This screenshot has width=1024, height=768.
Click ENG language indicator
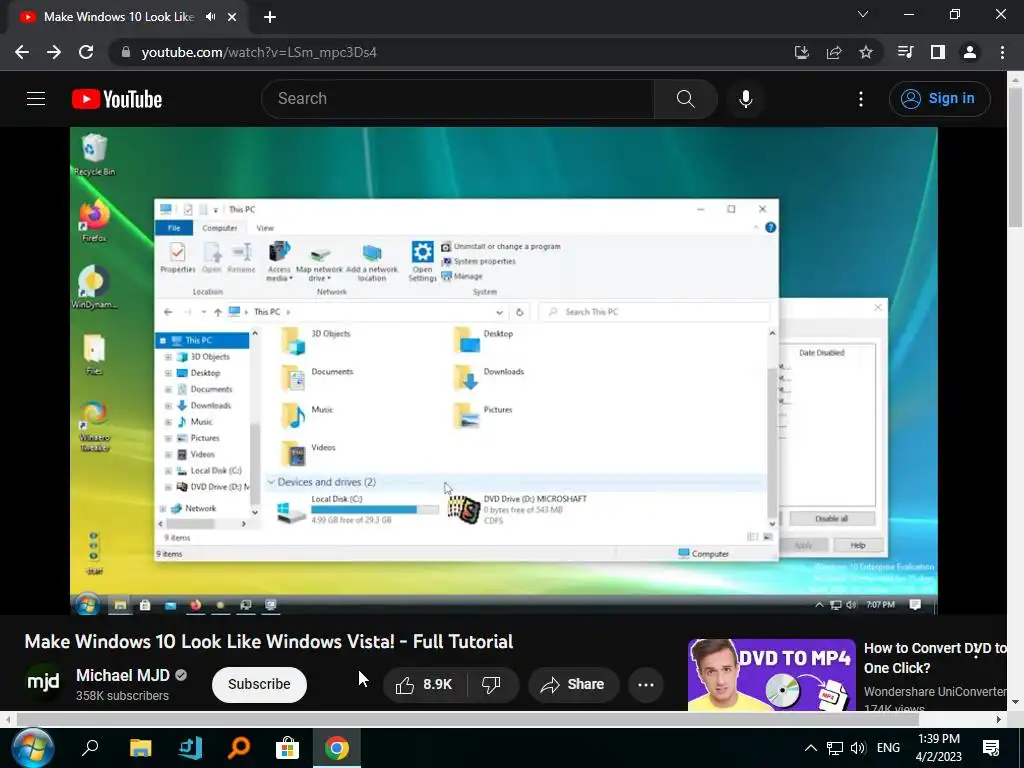888,748
